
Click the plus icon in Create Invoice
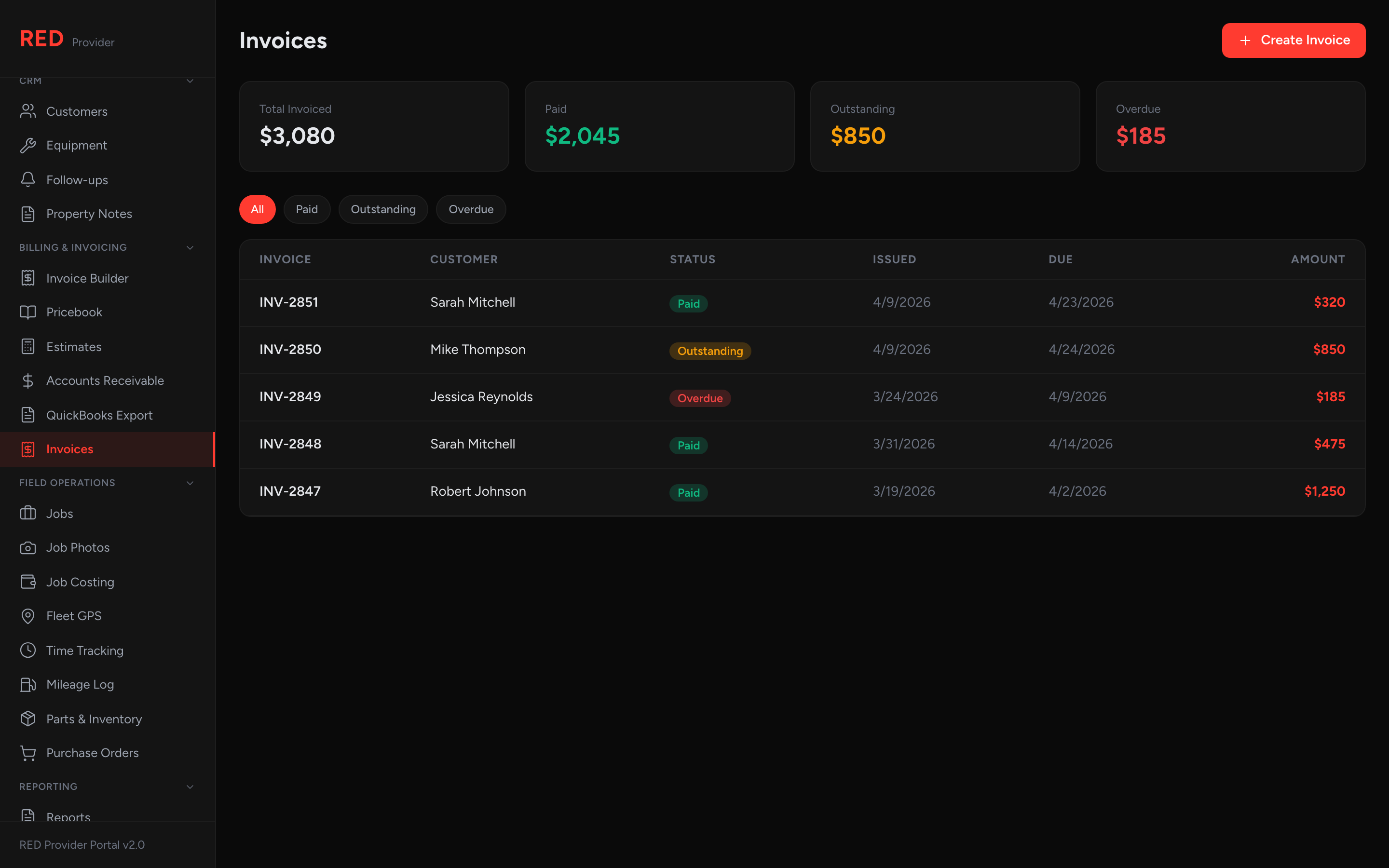[1245, 40]
